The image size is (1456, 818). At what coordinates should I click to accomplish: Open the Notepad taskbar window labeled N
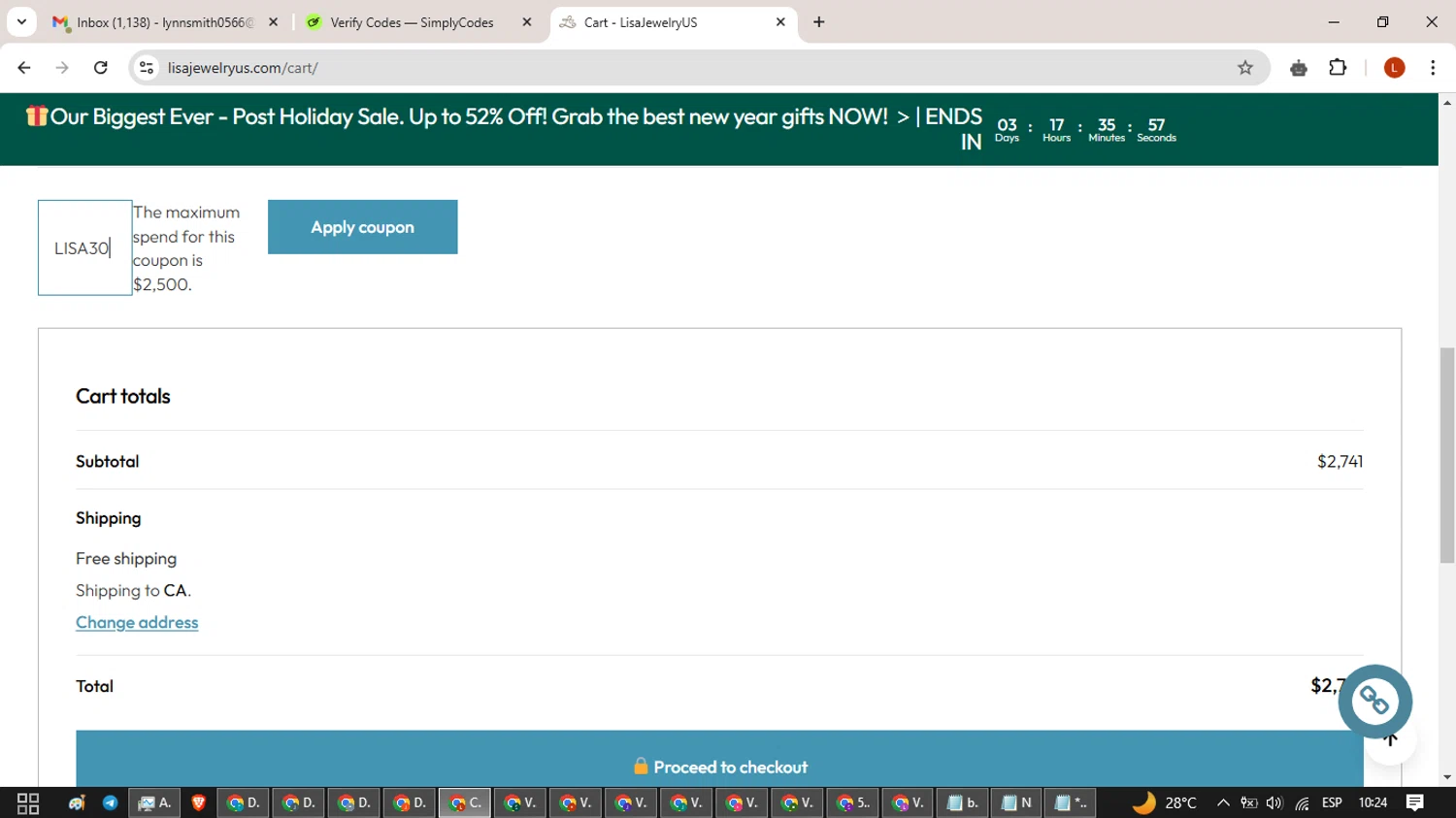click(x=1016, y=803)
